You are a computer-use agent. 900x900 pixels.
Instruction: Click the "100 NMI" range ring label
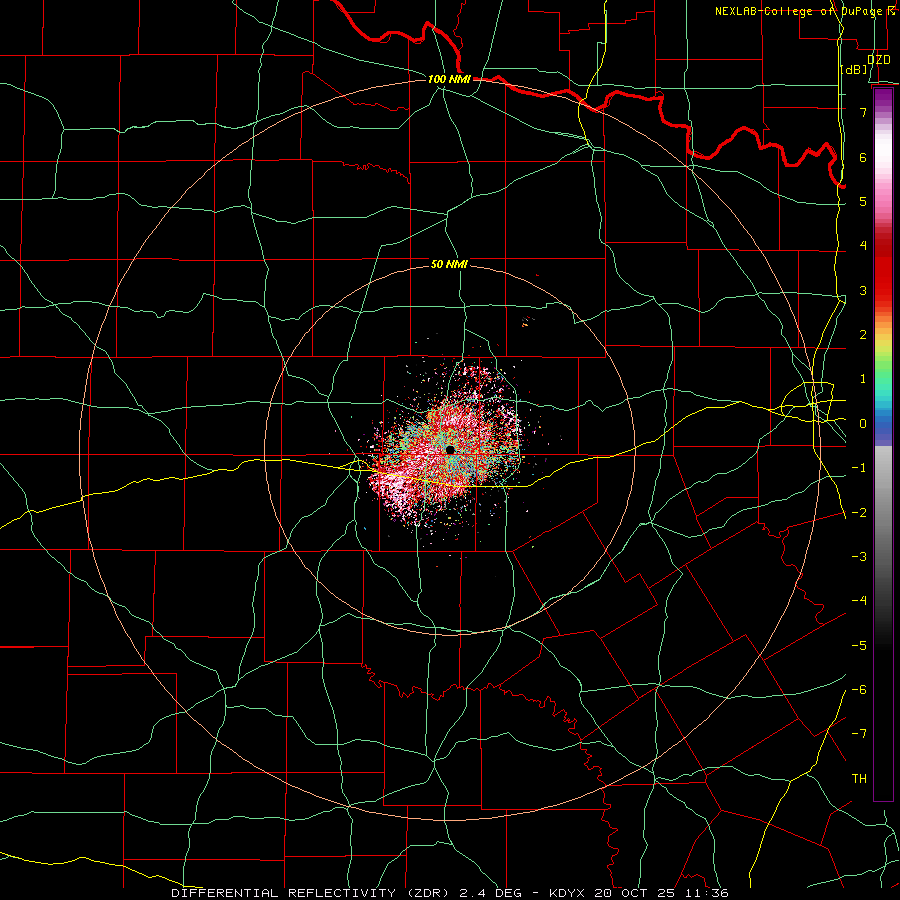pos(449,79)
